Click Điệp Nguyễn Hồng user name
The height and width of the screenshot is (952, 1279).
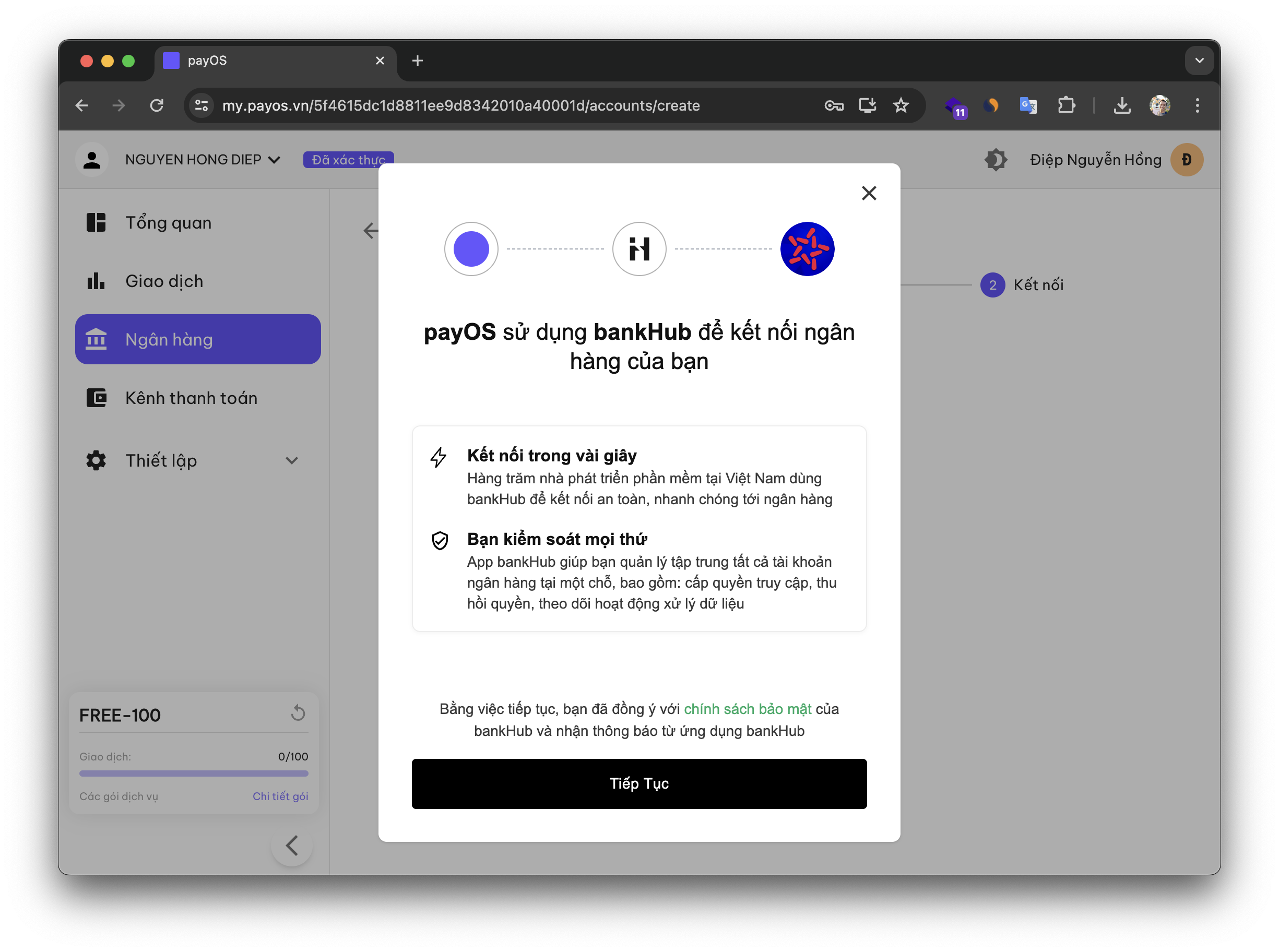(1095, 160)
